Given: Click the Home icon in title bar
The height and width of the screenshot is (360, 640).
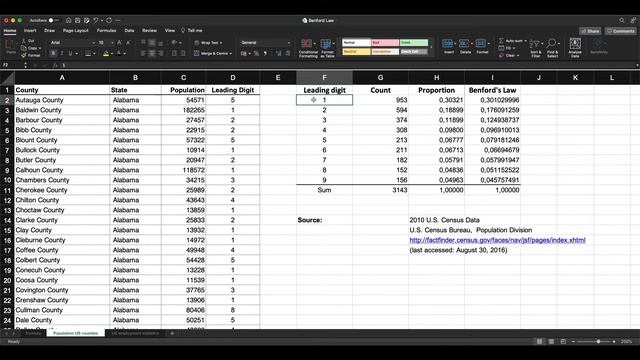Looking at the screenshot, I should click(x=69, y=20).
